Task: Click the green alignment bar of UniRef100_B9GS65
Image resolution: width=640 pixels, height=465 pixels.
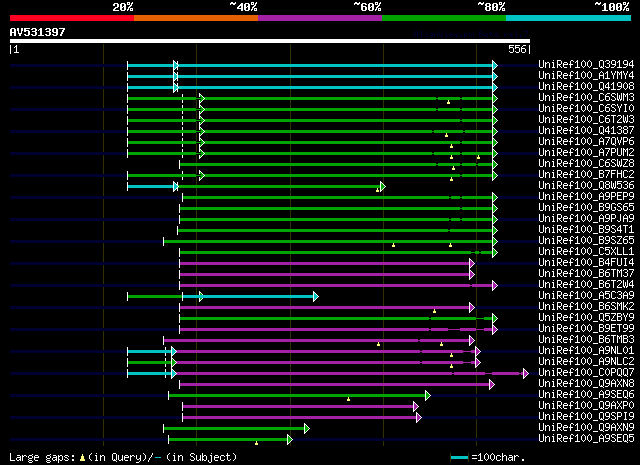Action: click(x=336, y=209)
